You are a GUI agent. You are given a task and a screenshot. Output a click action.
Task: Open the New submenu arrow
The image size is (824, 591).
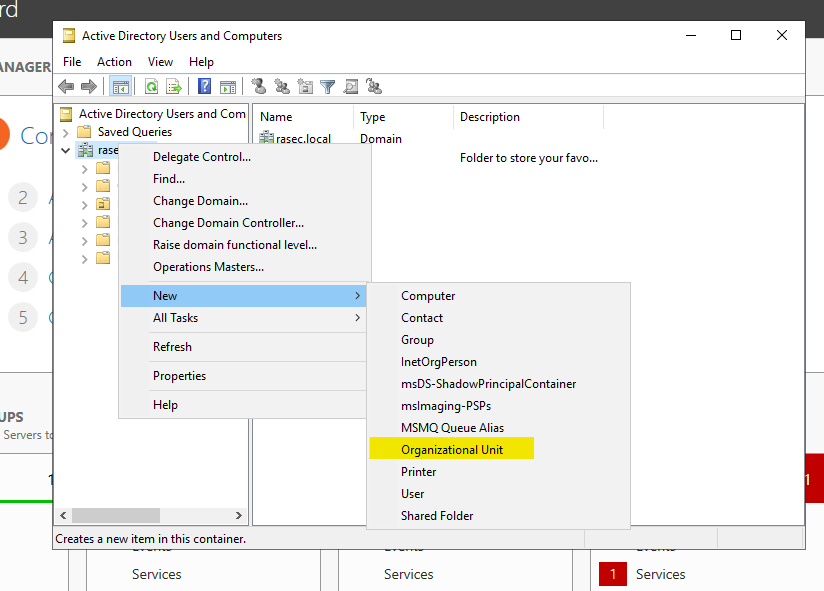click(357, 296)
